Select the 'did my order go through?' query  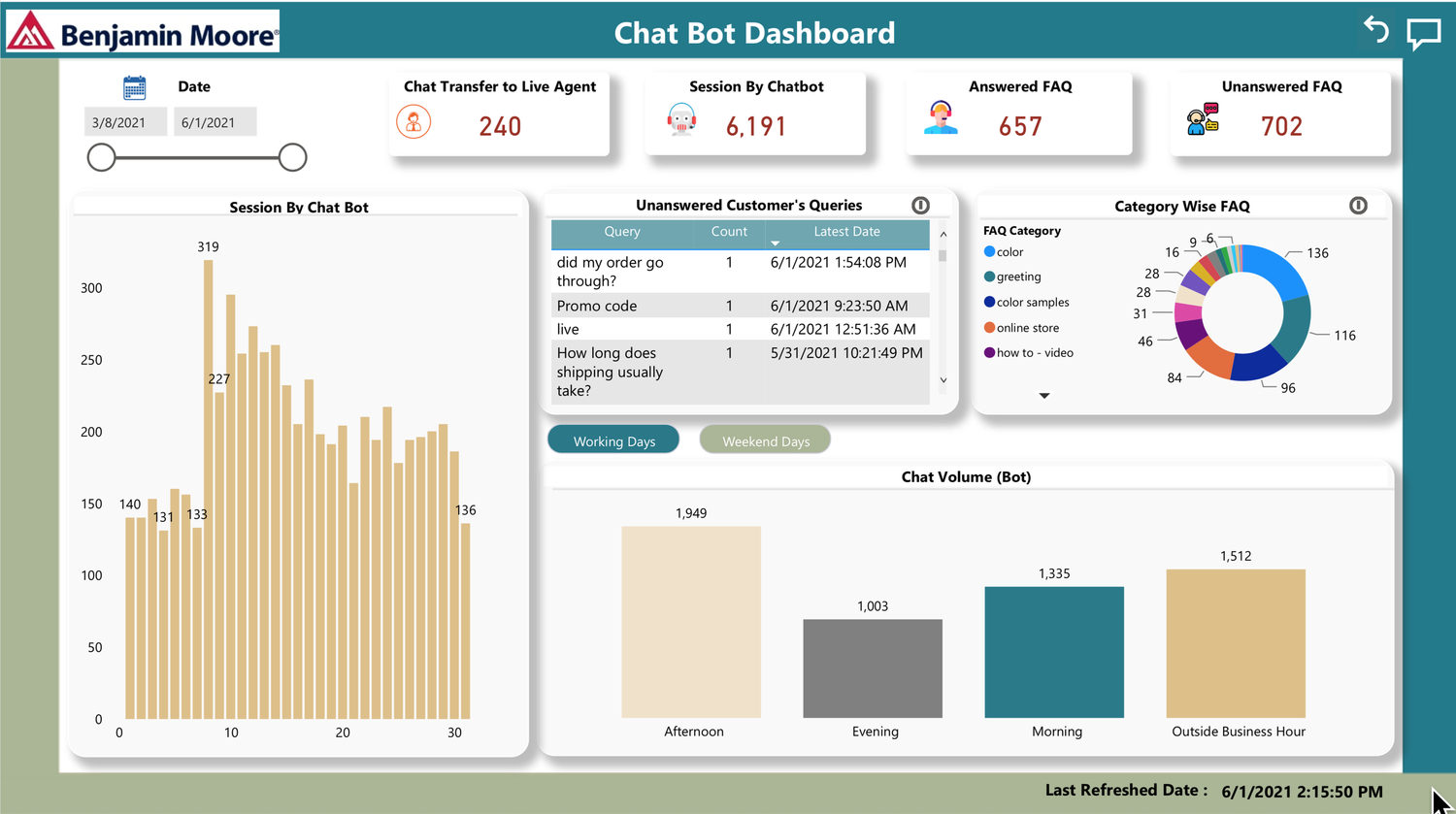pyautogui.click(x=741, y=272)
